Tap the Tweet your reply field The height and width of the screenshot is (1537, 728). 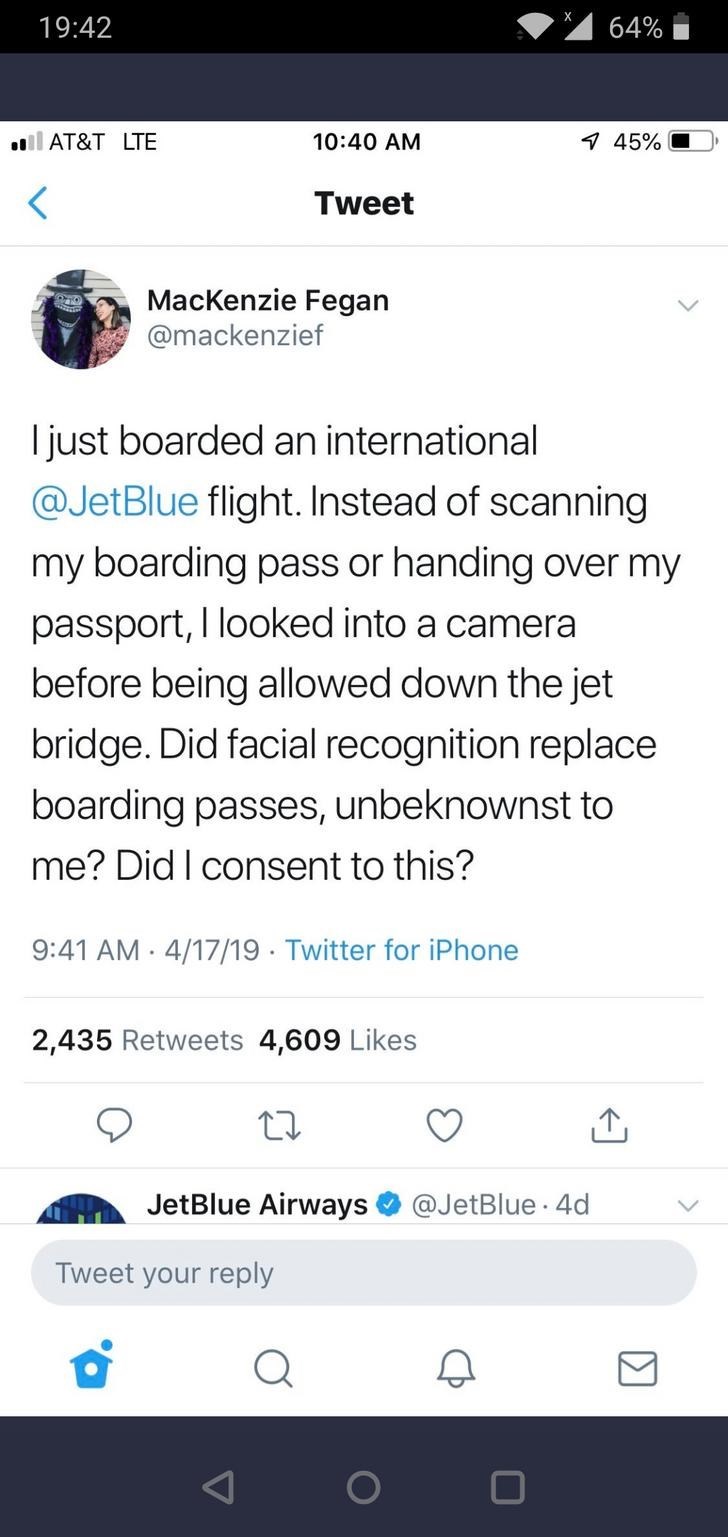point(363,1273)
